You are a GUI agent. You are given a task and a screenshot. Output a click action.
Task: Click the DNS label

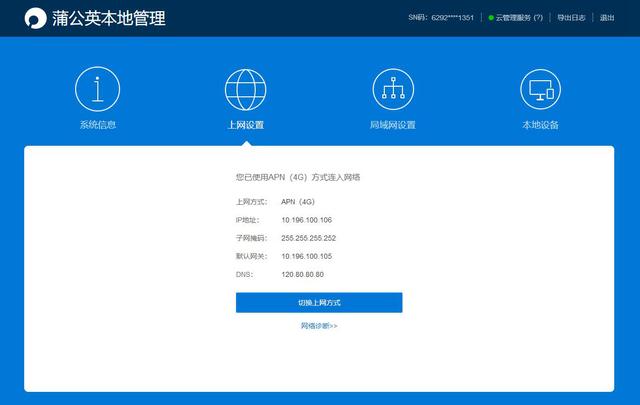click(244, 274)
